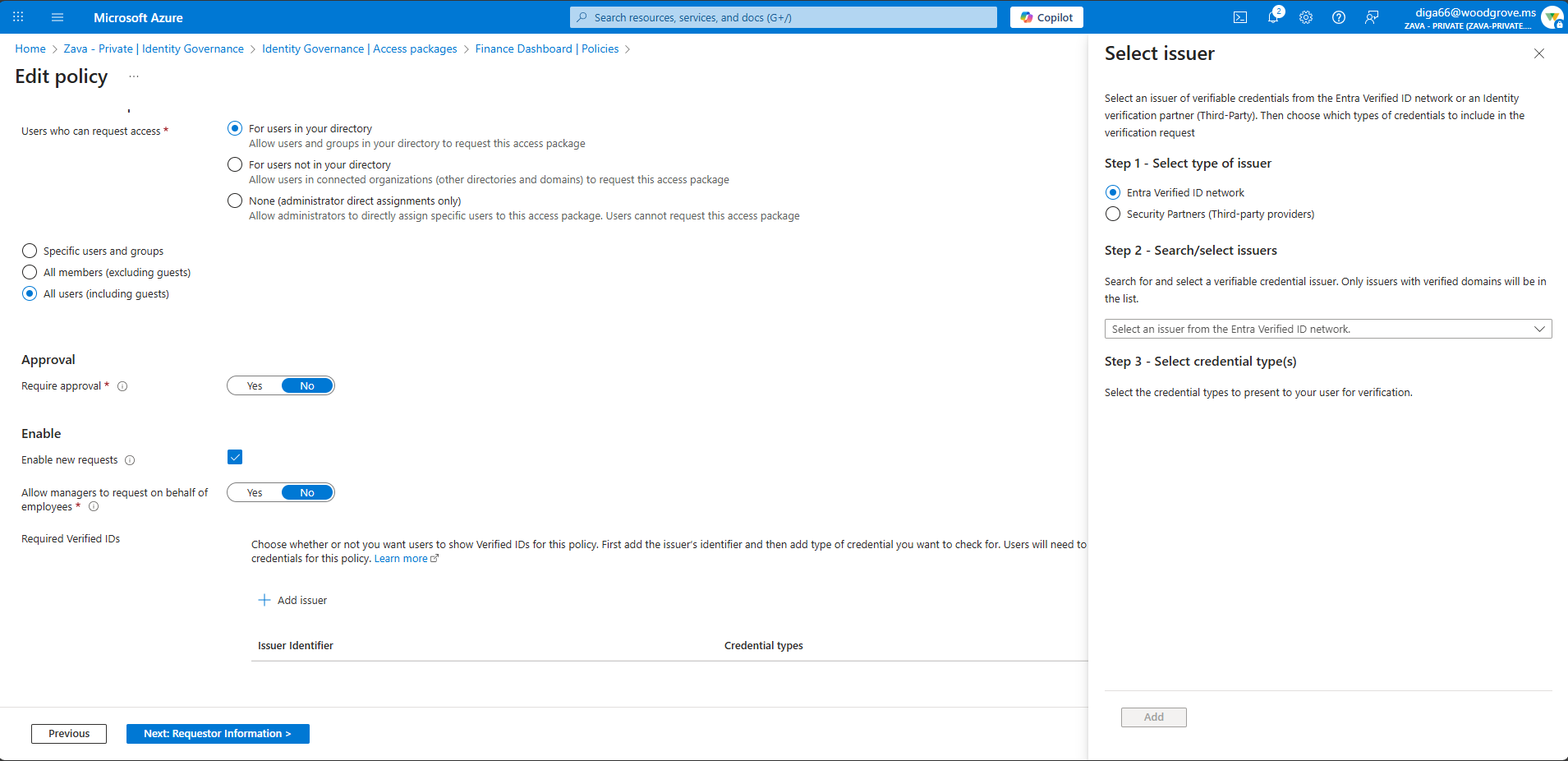Viewport: 1568px width, 761px height.
Task: Click the Previous button
Action: [69, 734]
